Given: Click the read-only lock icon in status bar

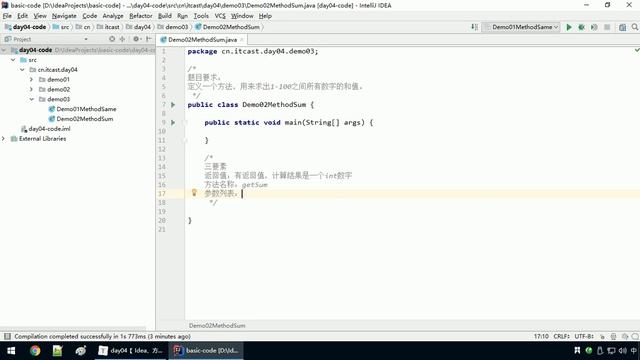Looking at the screenshot, I should pyautogui.click(x=602, y=336).
